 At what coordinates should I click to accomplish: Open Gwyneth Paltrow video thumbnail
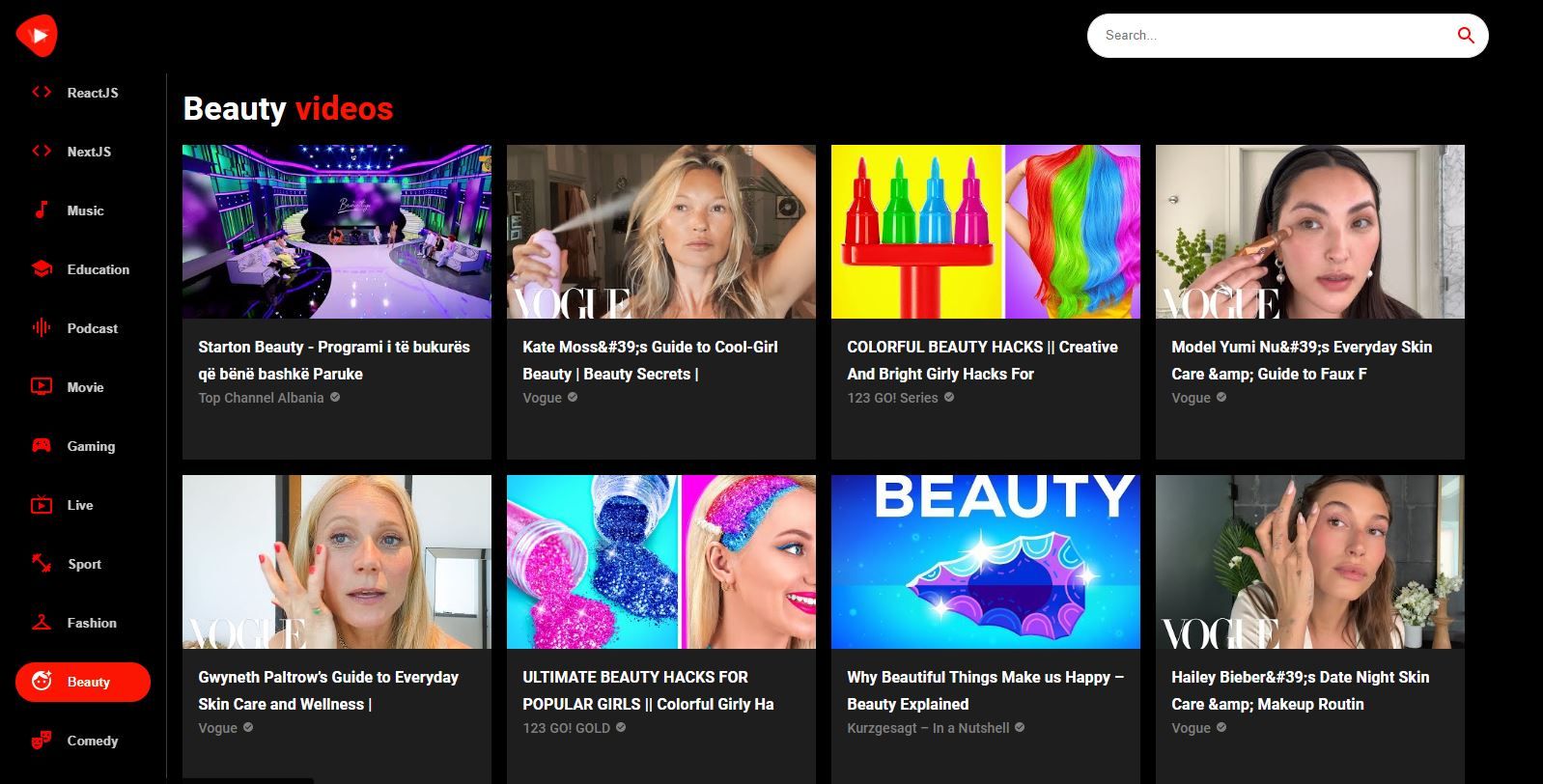coord(337,562)
